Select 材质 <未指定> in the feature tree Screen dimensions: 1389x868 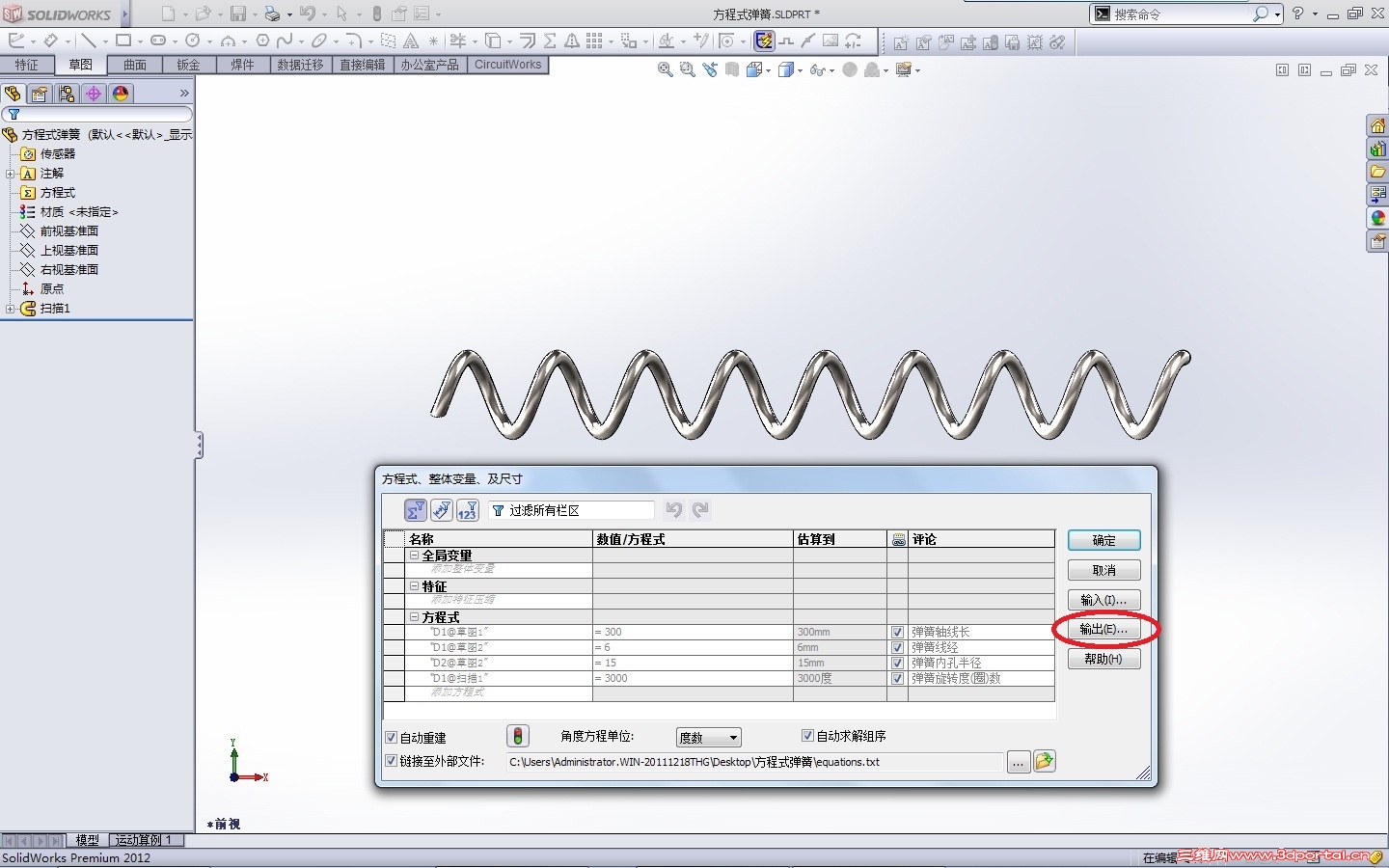79,212
